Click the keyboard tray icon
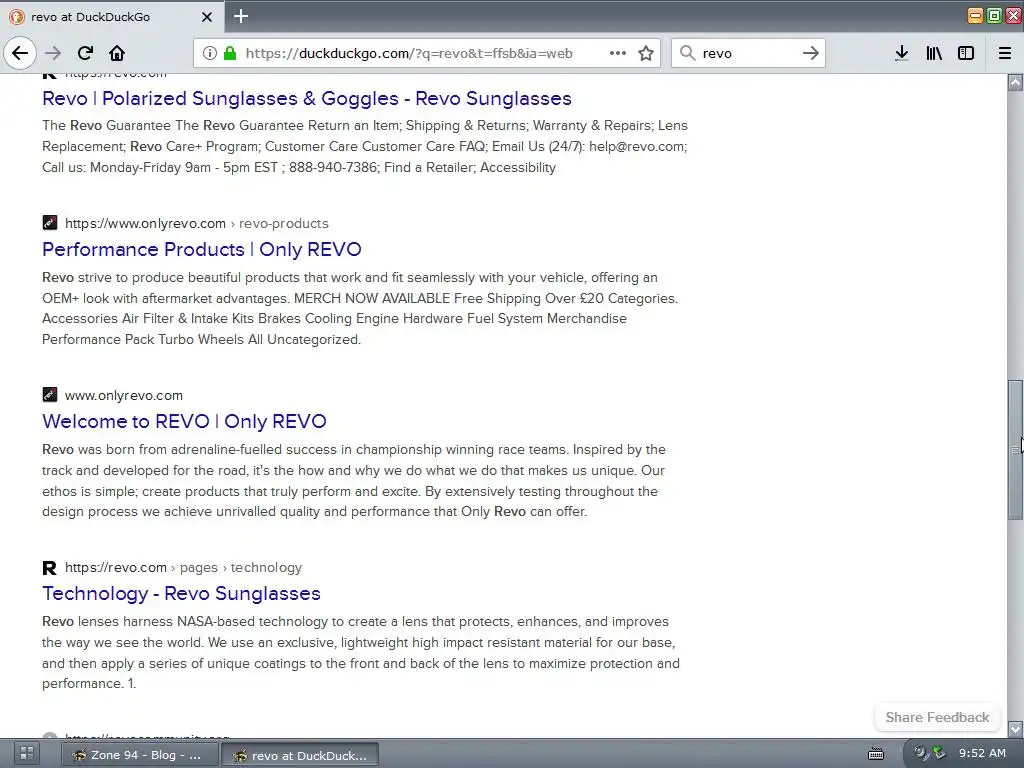 tap(876, 754)
